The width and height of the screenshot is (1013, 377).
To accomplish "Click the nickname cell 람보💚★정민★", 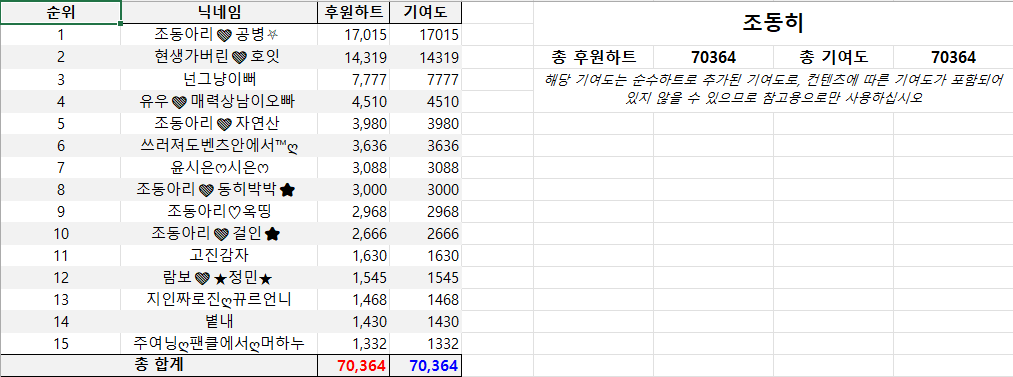I will 219,278.
